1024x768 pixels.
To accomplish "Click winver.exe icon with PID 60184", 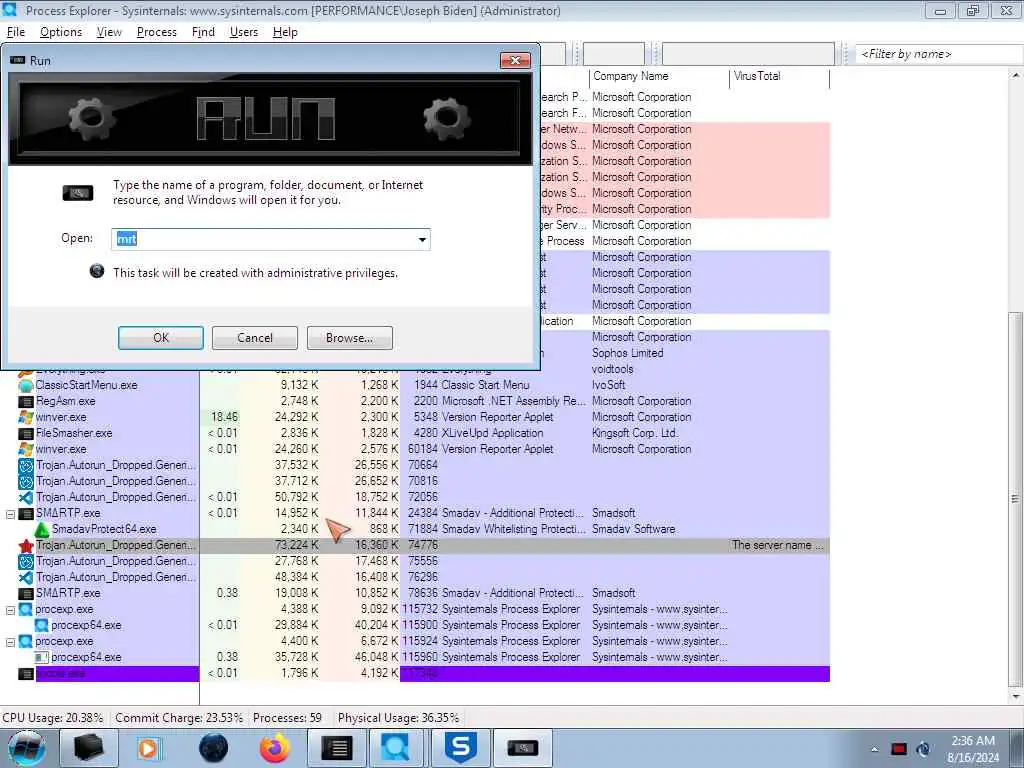I will [x=25, y=449].
